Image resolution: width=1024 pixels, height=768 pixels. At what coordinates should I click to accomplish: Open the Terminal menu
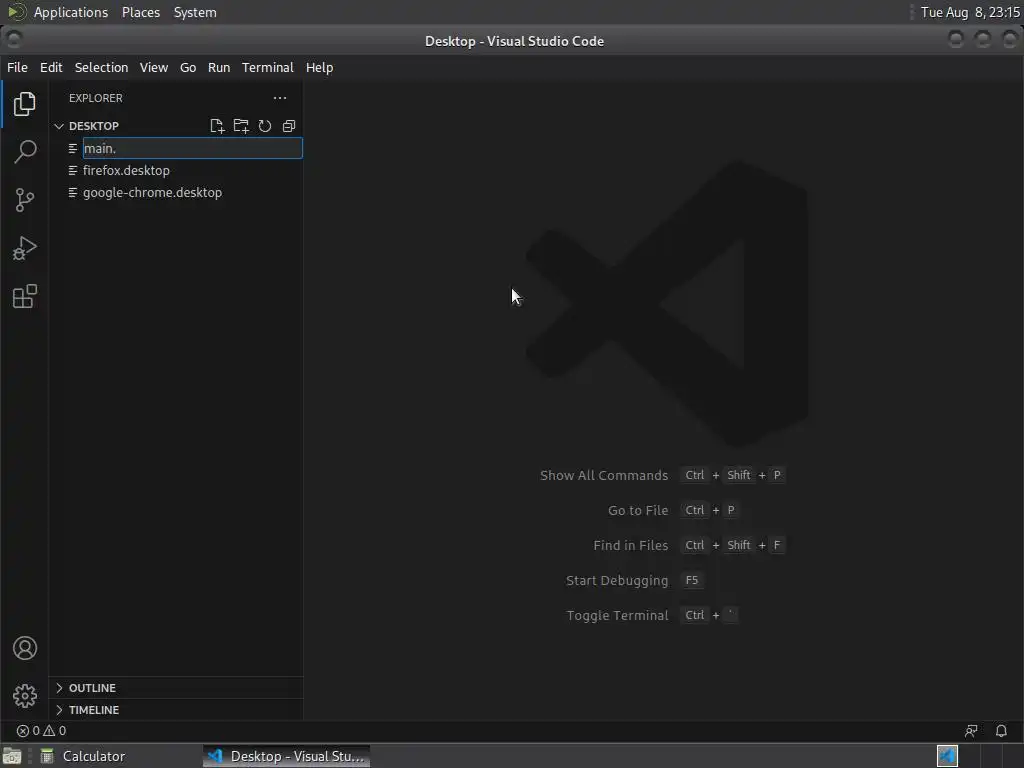click(268, 67)
